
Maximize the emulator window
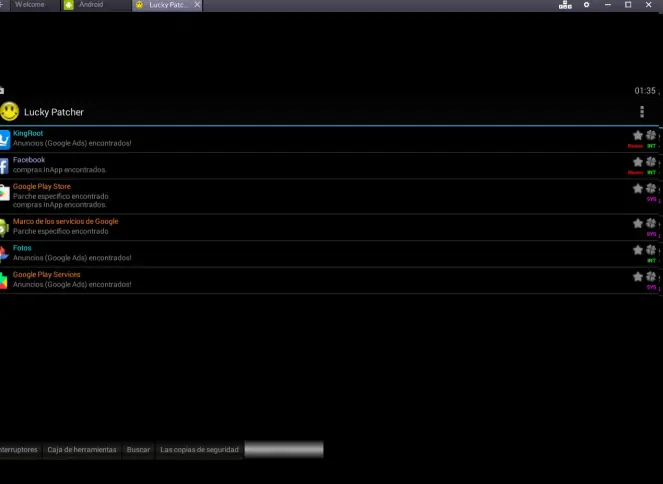click(628, 5)
